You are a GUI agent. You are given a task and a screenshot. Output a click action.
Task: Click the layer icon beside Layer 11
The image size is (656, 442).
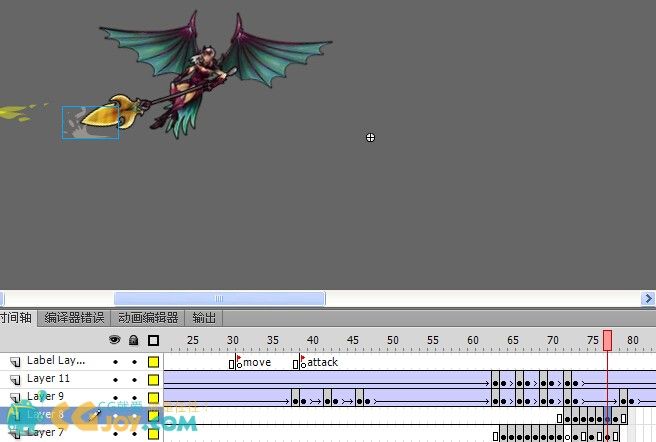(x=15, y=379)
